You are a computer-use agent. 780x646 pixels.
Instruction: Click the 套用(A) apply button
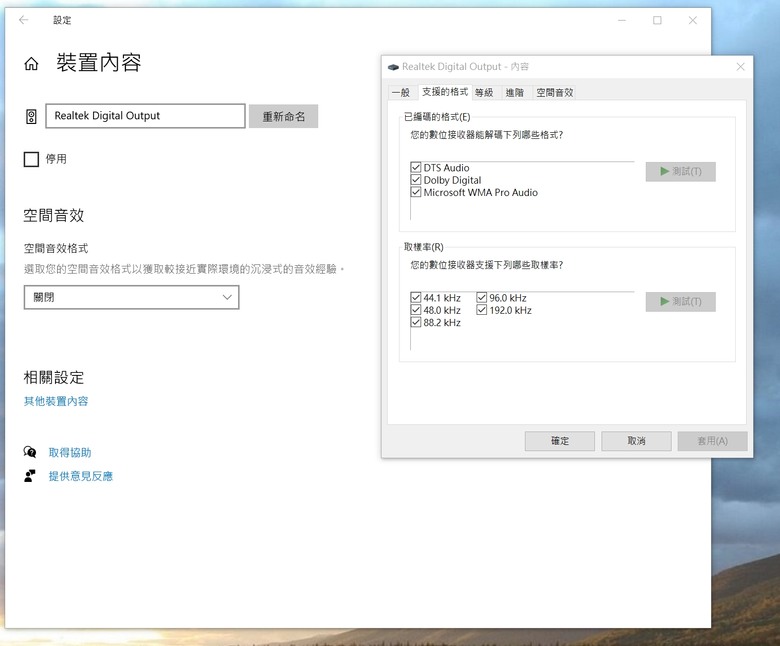(x=712, y=441)
